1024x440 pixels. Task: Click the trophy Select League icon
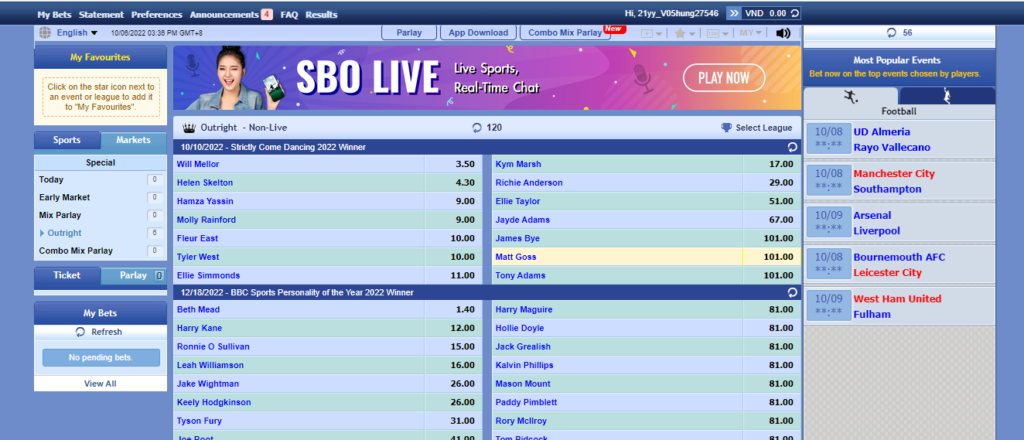(726, 128)
